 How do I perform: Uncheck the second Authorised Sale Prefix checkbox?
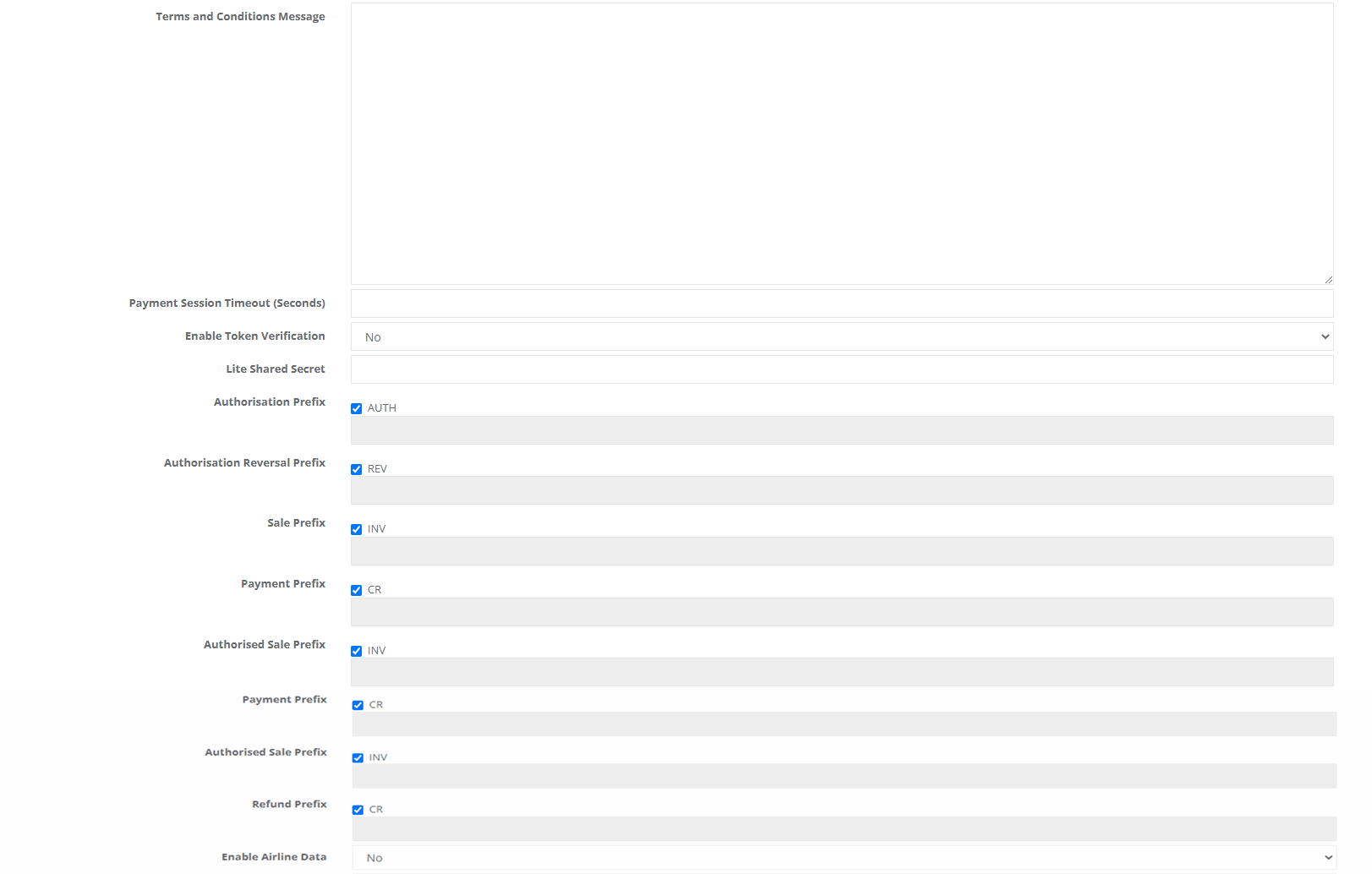pyautogui.click(x=358, y=758)
